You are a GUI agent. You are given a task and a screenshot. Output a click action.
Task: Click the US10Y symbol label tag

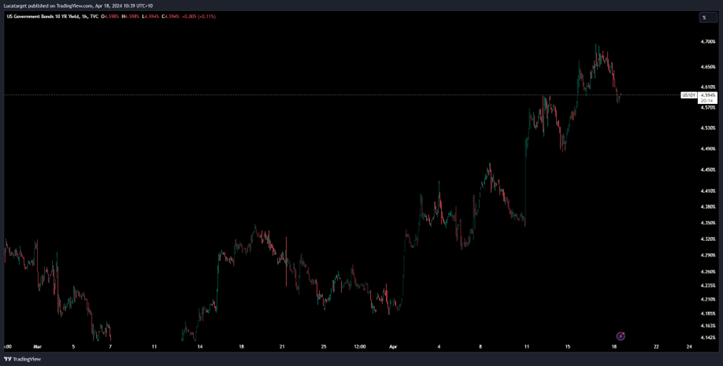click(x=688, y=94)
